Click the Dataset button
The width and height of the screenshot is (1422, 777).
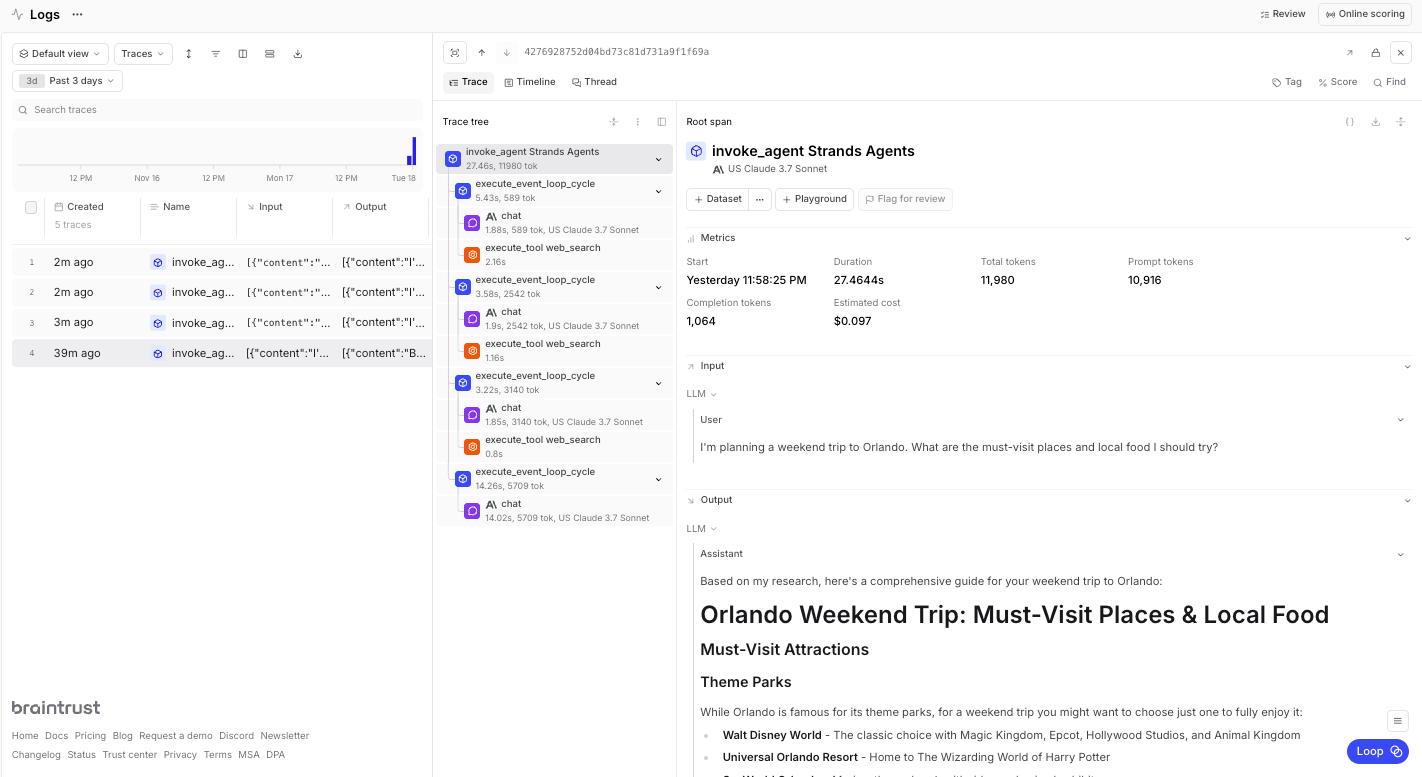[718, 199]
